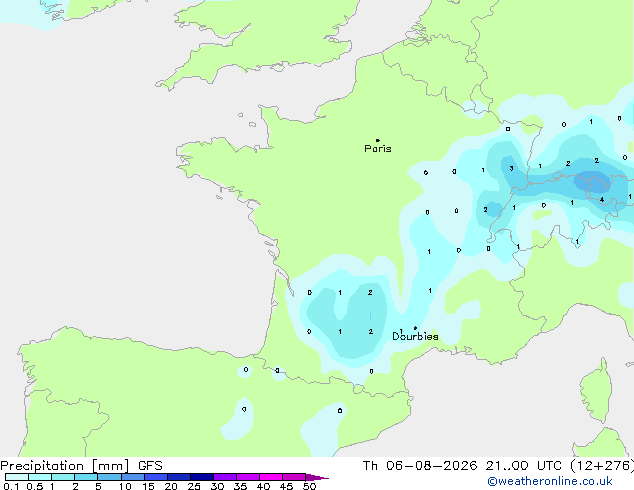Click the legend scale label 50

tap(309, 486)
